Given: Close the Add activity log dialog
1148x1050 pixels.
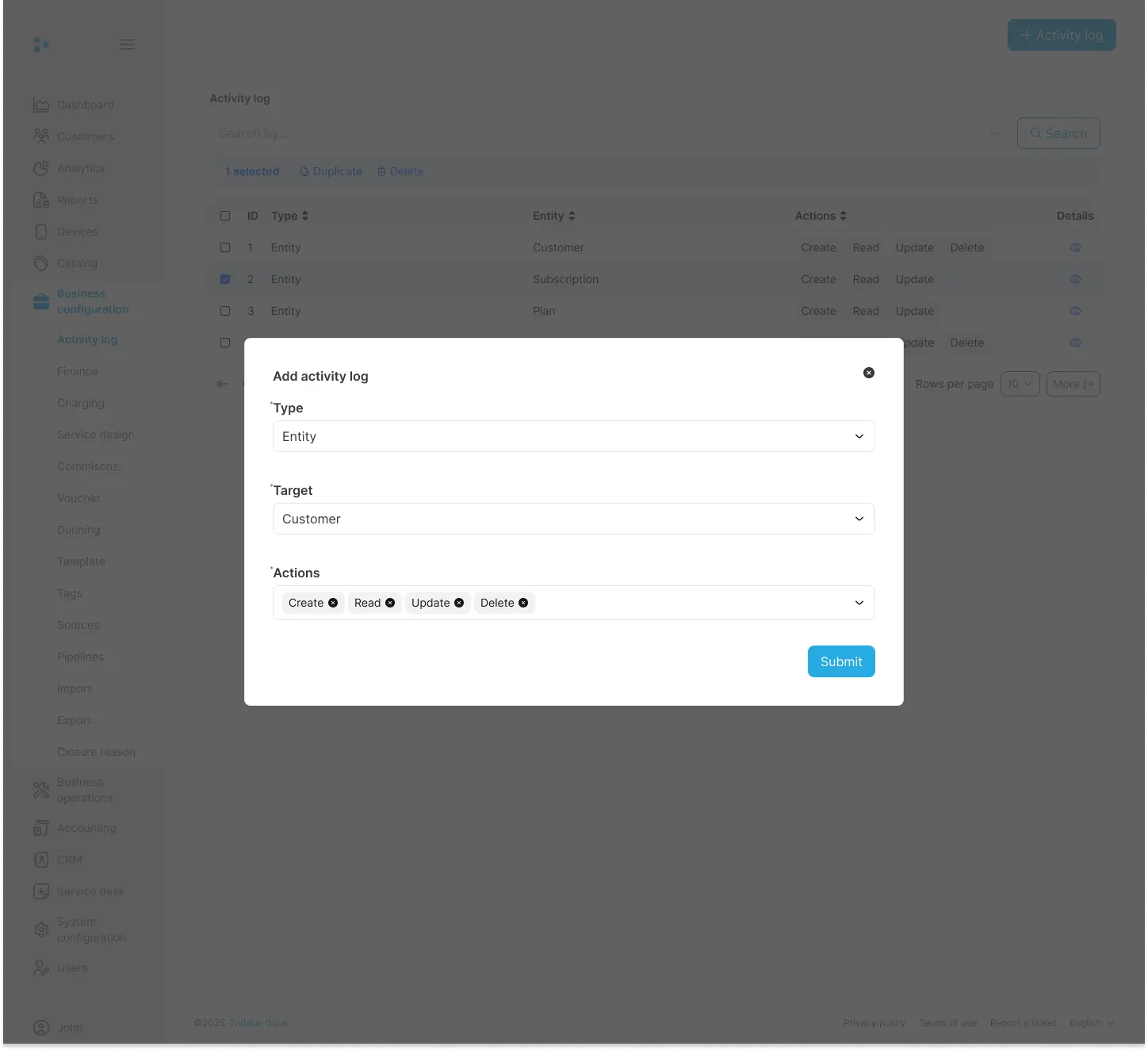Looking at the screenshot, I should [868, 372].
